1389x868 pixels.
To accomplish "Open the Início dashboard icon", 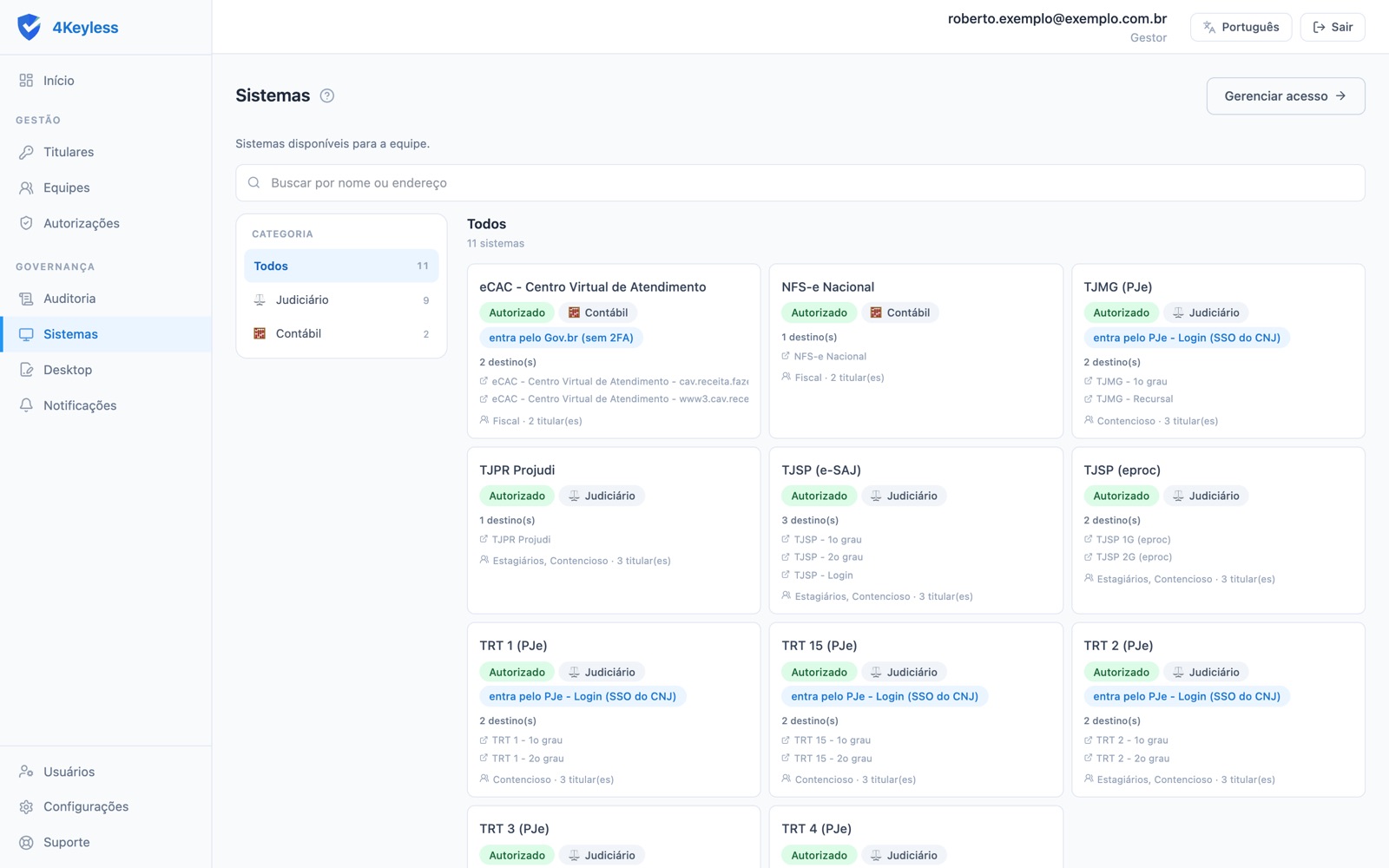I will [26, 81].
